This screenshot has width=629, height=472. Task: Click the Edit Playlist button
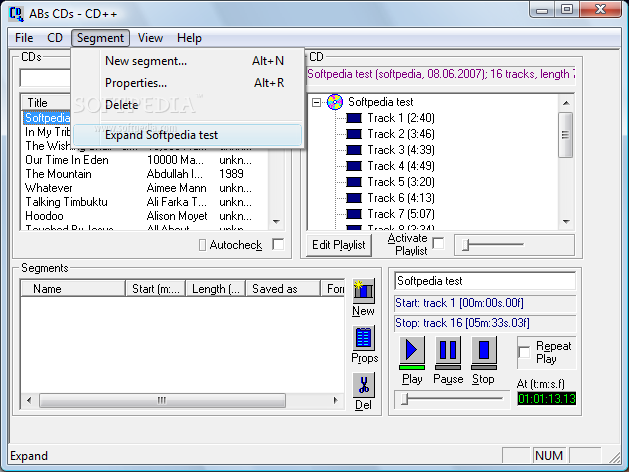coord(339,245)
